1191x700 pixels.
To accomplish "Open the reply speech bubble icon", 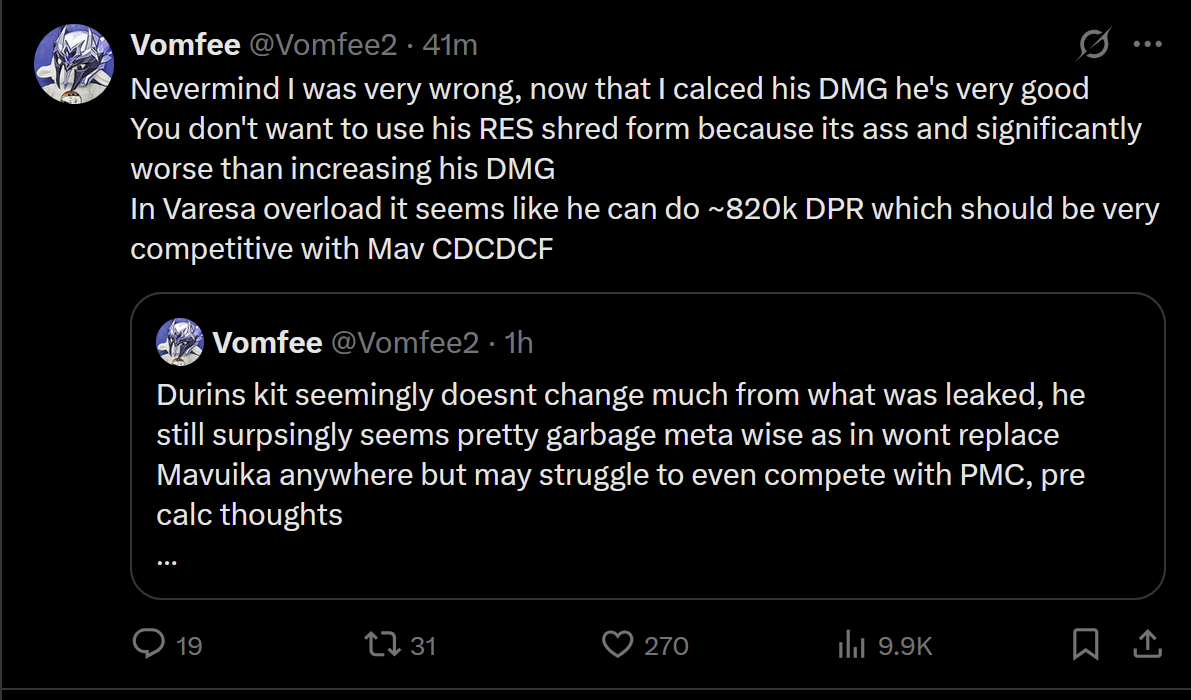I will (148, 644).
